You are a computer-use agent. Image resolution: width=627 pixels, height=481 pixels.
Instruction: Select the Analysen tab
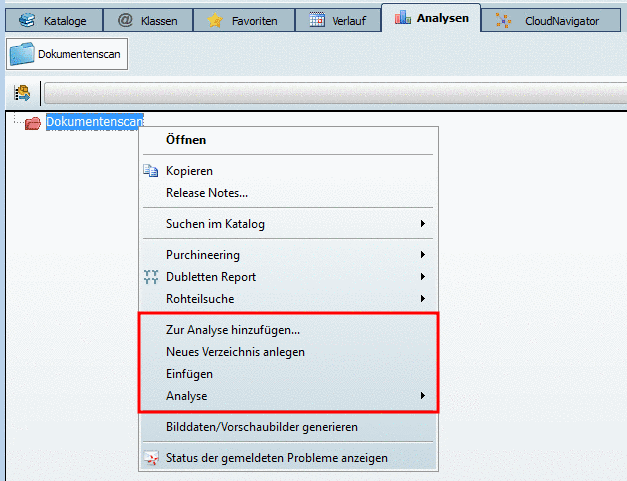click(431, 18)
